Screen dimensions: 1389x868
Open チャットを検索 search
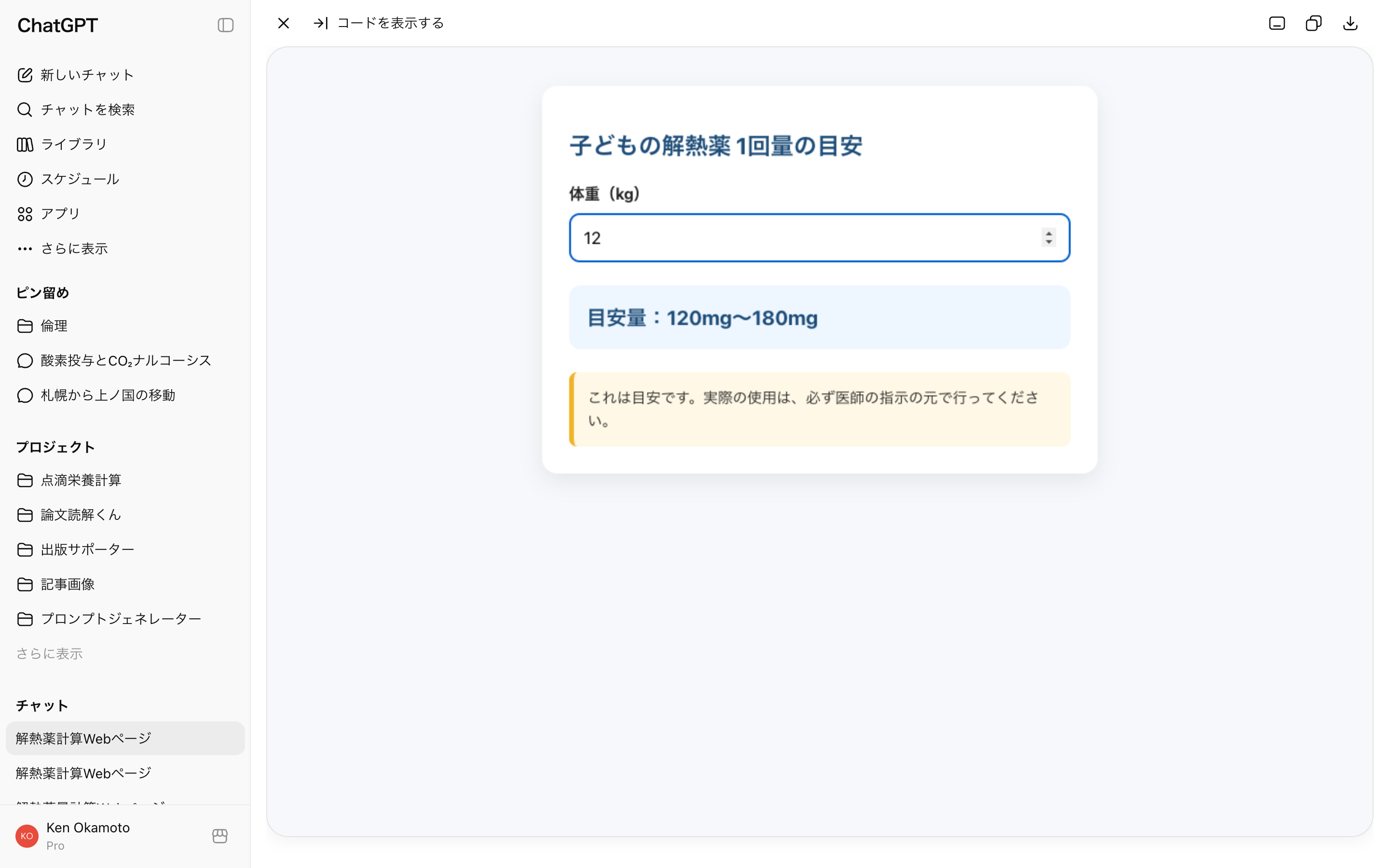click(125, 109)
